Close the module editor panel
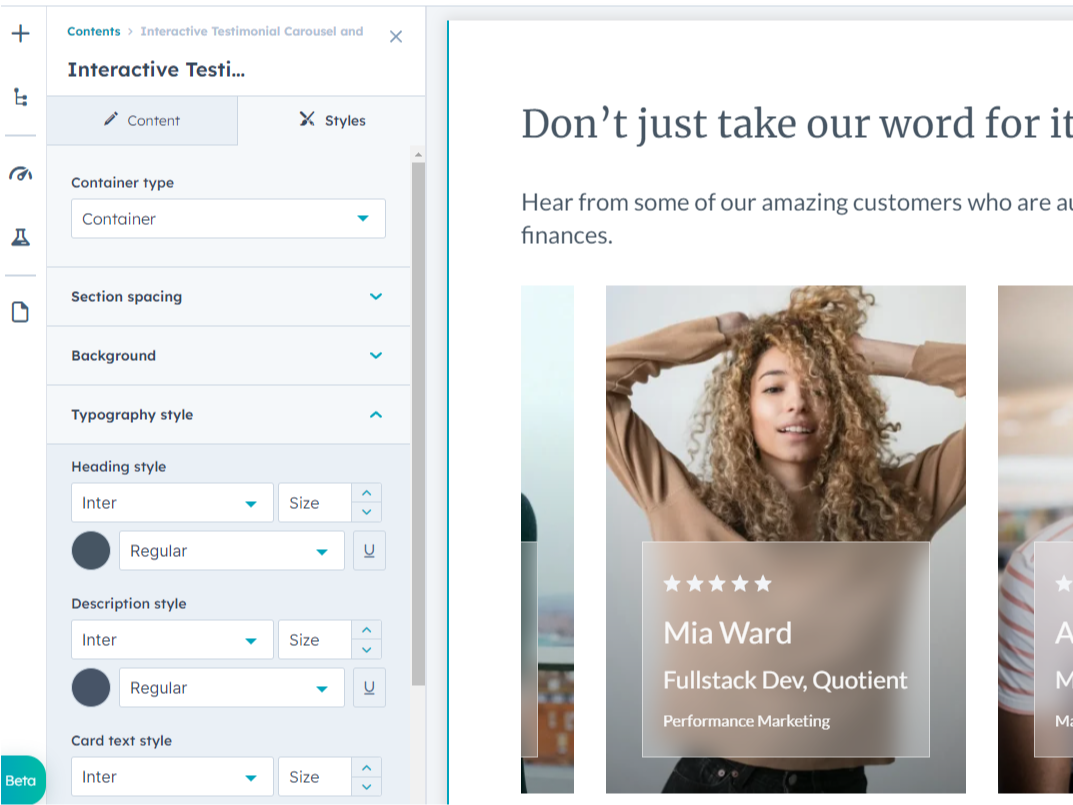This screenshot has width=1073, height=805. click(x=395, y=37)
